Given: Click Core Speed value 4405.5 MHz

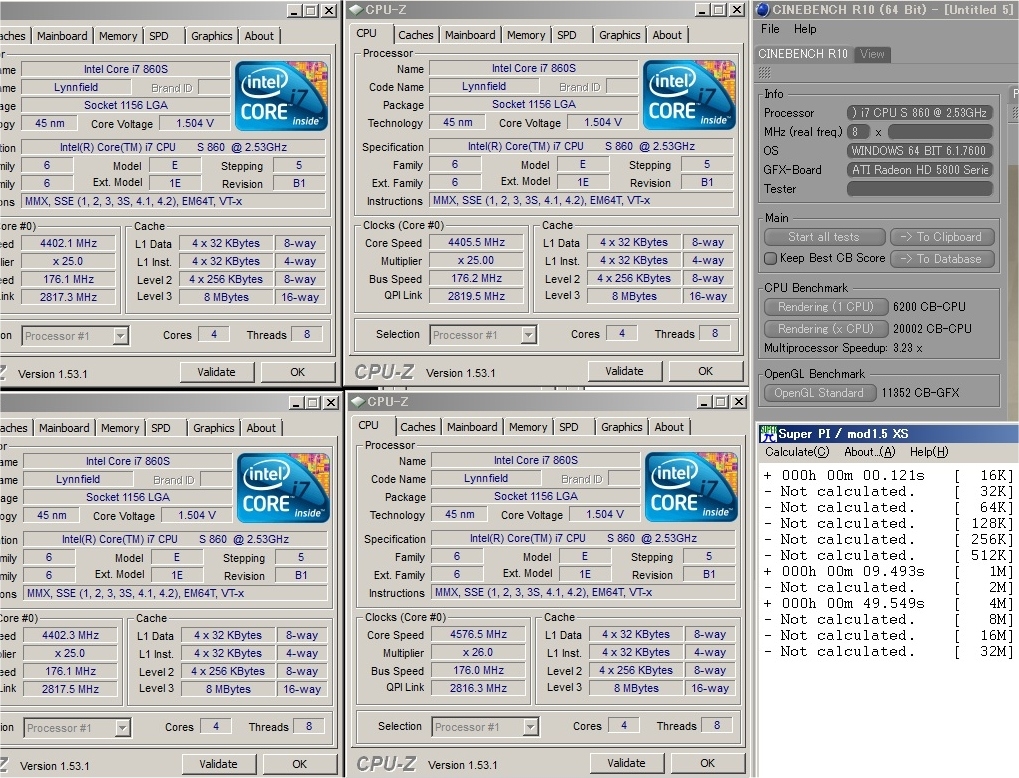Looking at the screenshot, I should tap(476, 242).
